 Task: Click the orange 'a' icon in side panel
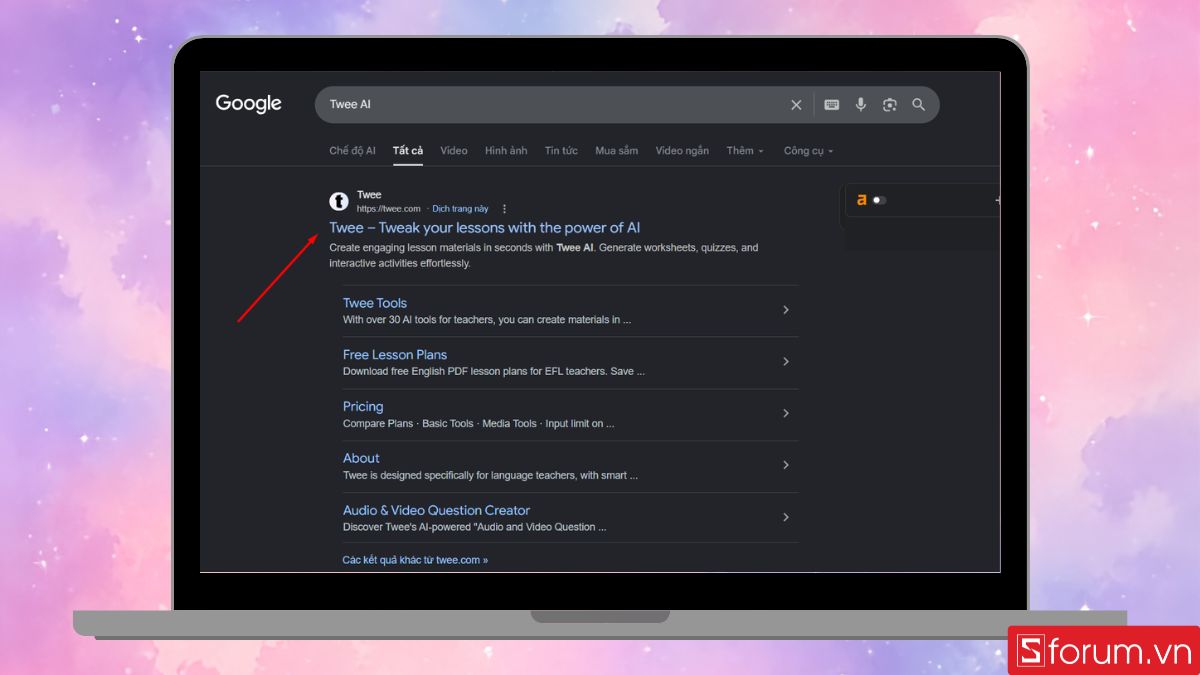(x=861, y=200)
